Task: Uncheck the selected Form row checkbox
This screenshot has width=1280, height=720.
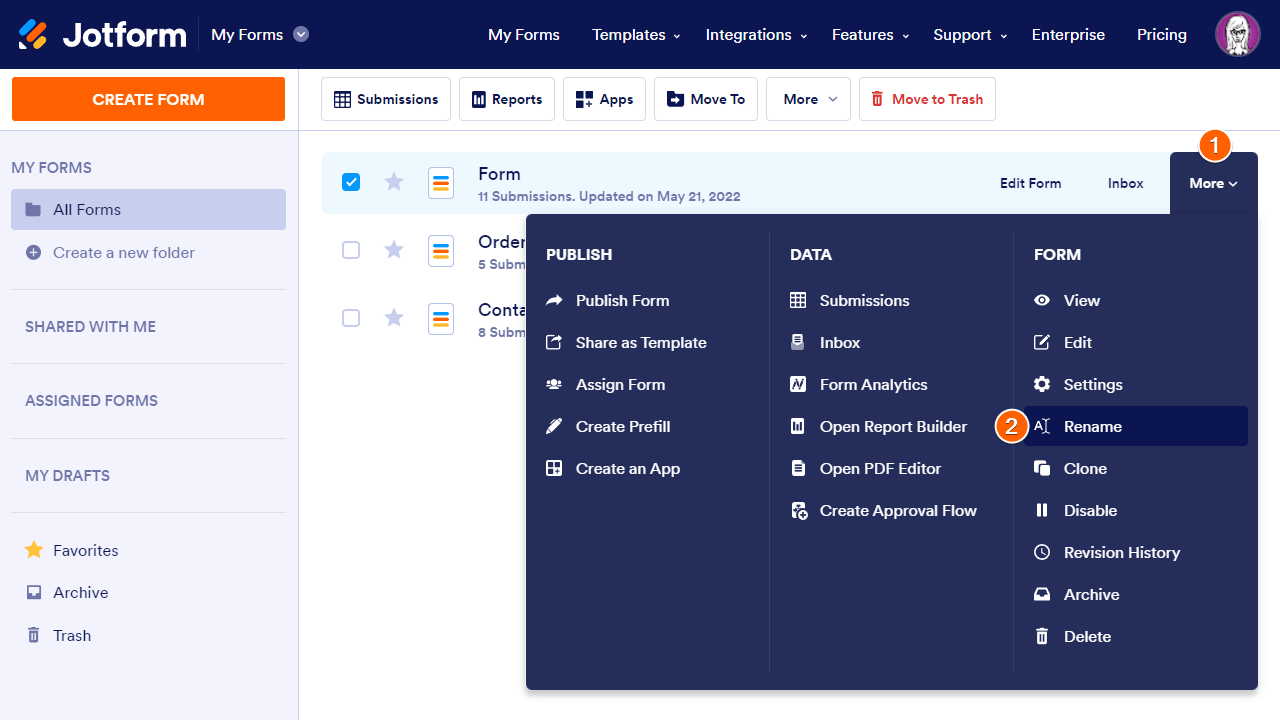Action: (351, 182)
